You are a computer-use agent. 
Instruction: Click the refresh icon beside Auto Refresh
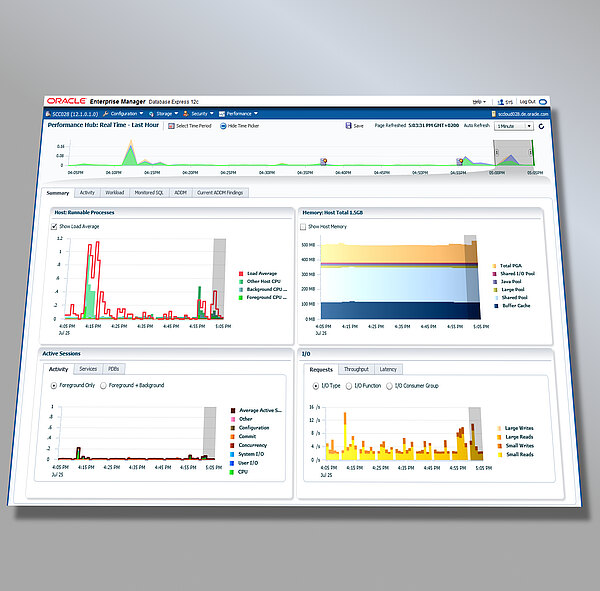click(539, 126)
